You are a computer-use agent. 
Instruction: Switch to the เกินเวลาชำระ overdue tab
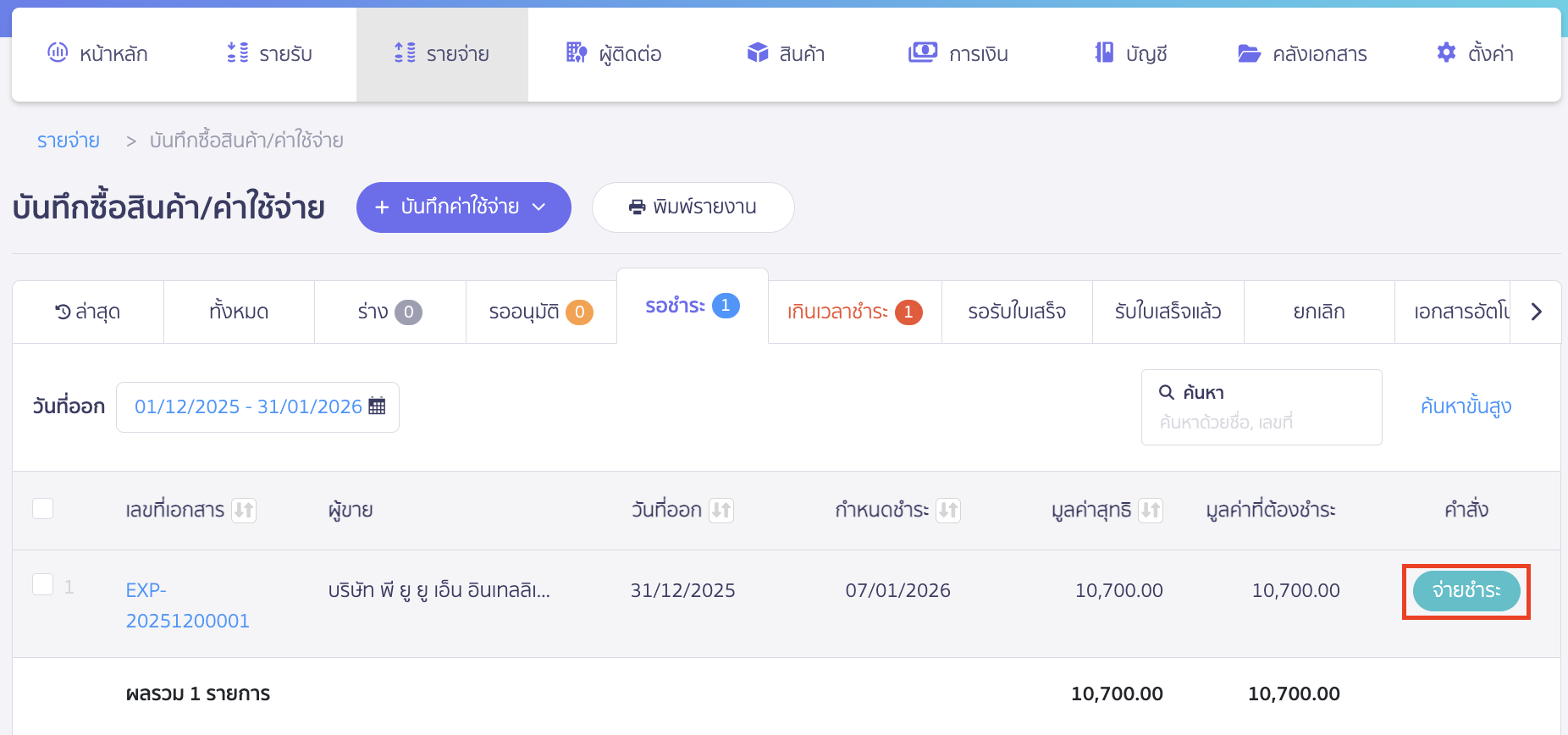[x=855, y=312]
